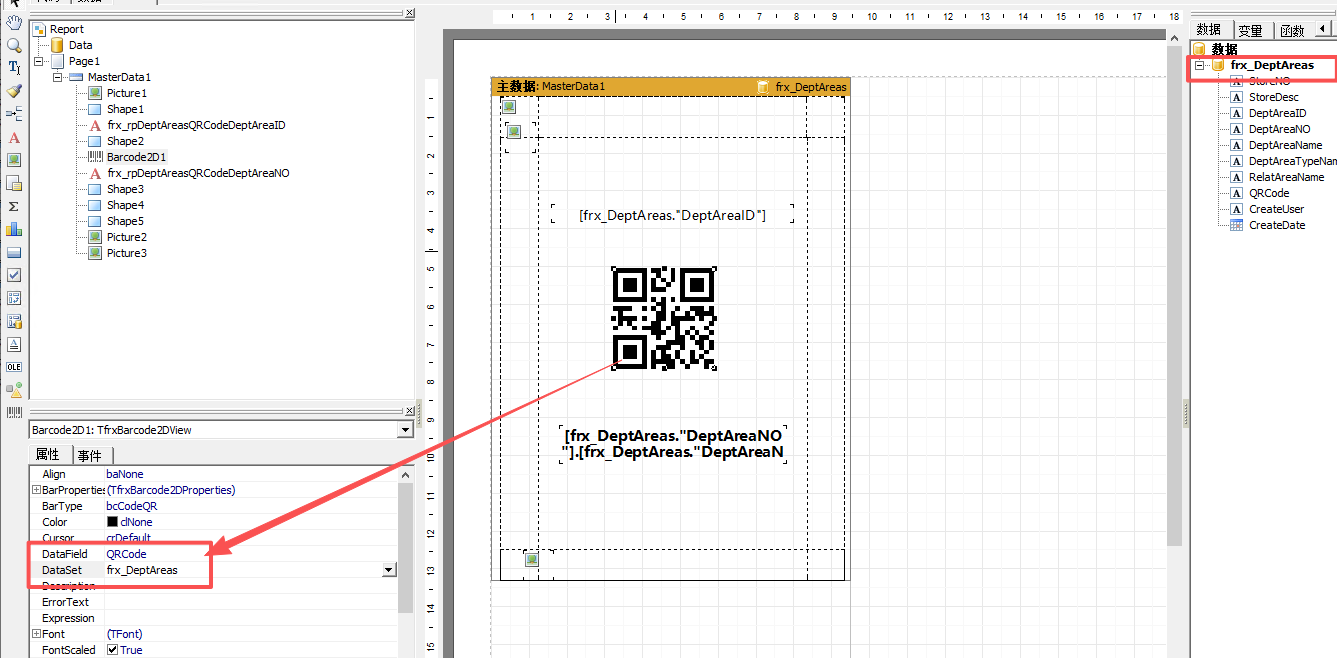Select the OLE object tool
Screen dimensions: 1337x658
[14, 367]
